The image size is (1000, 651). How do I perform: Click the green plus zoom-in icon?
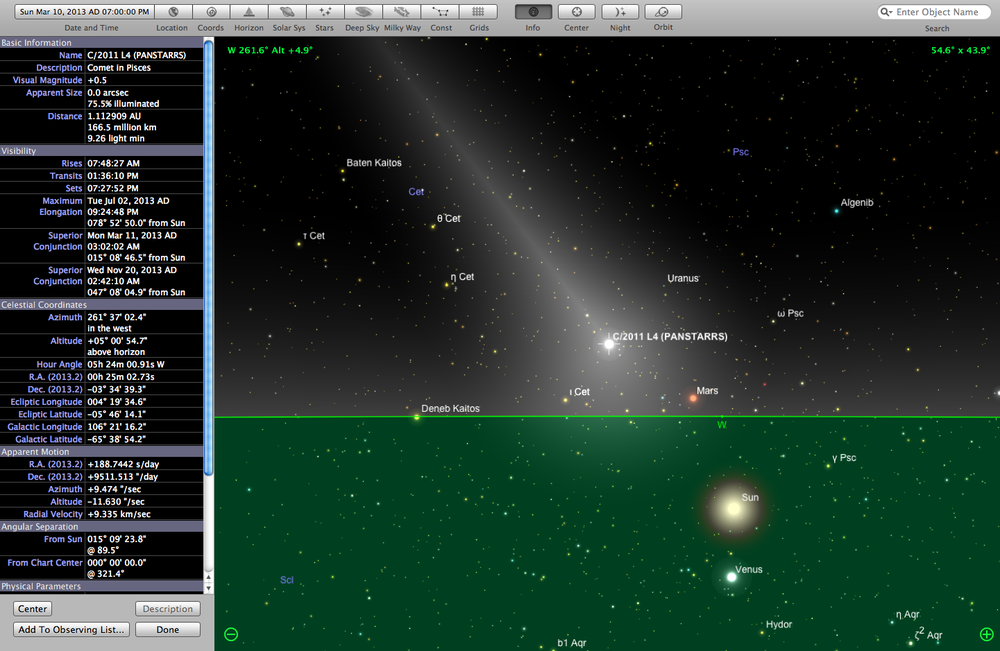[985, 633]
